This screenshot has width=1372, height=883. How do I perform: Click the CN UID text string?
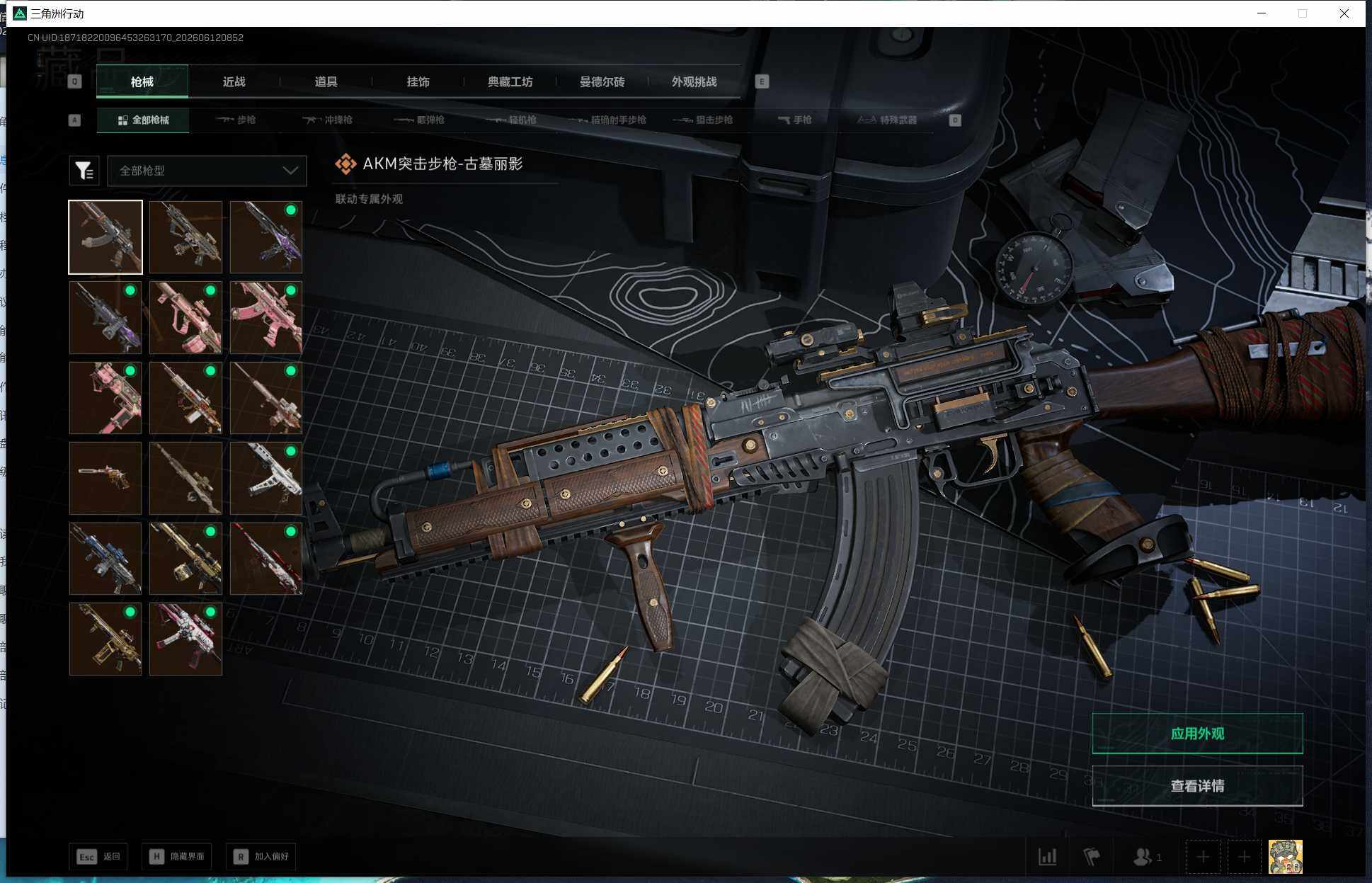click(x=135, y=38)
